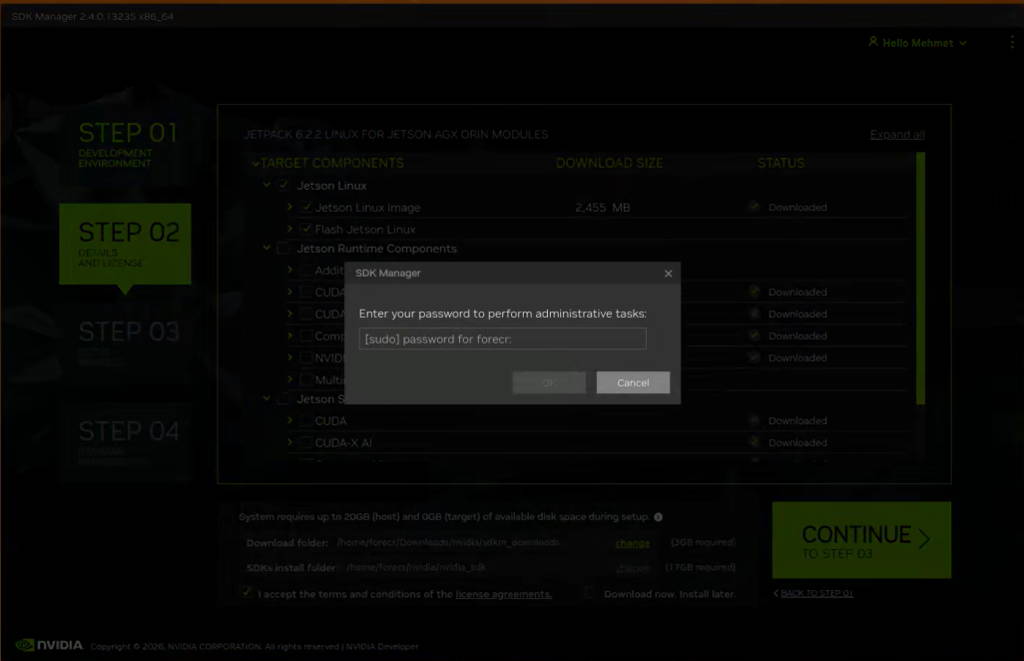Click the disk space info icon

[x=659, y=516]
